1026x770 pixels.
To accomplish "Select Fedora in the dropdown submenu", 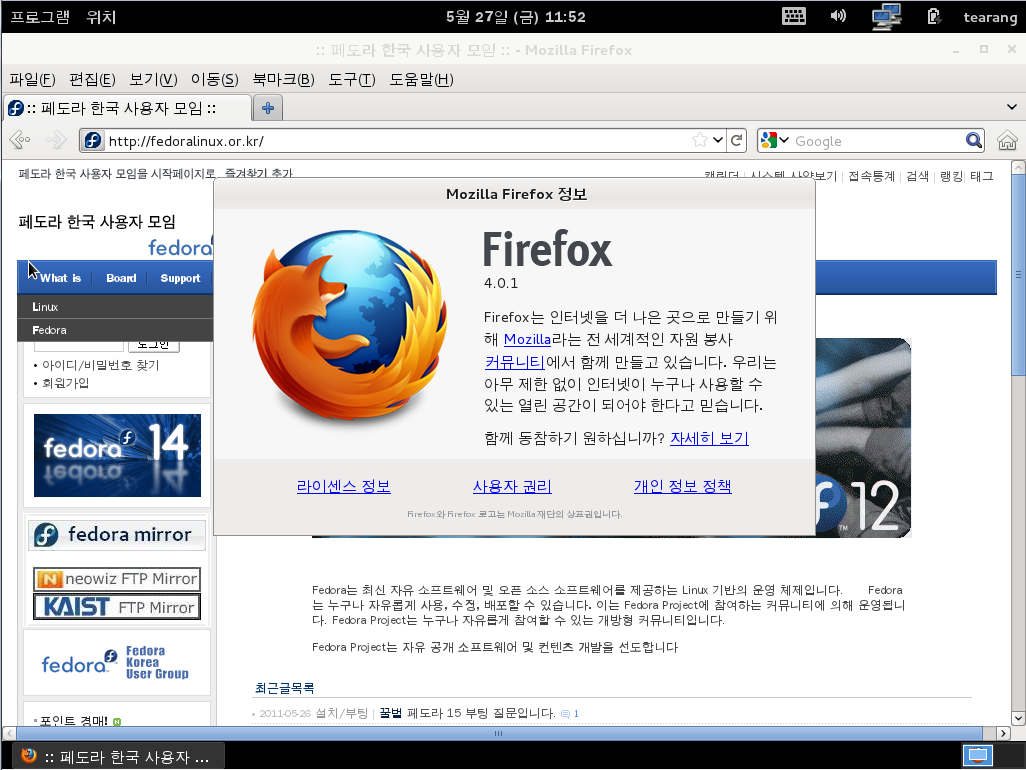I will (115, 330).
